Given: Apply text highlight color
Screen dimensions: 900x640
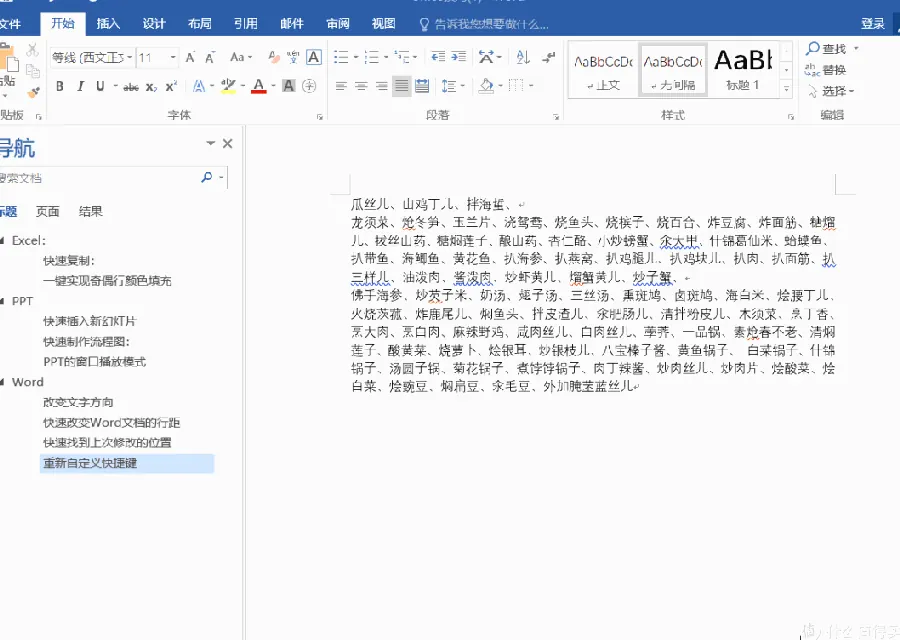Looking at the screenshot, I should coord(228,86).
